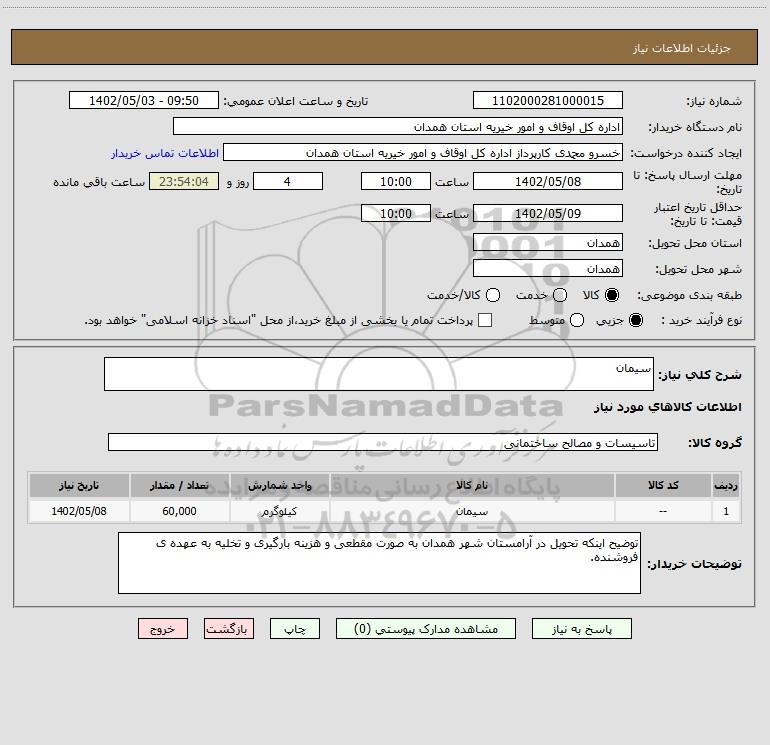The height and width of the screenshot is (745, 770).
Task: Click the سیمان cell in the goods table
Action: [x=472, y=511]
